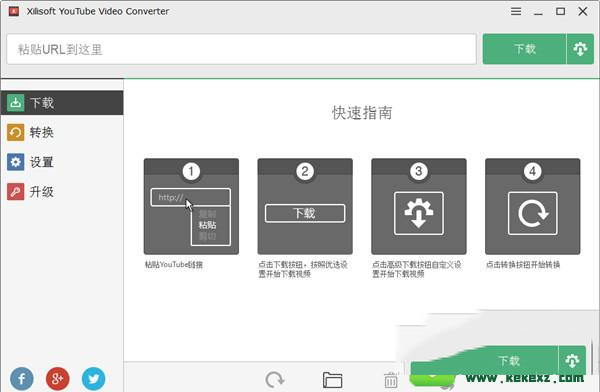Click the green 下载 button next to URL field

click(524, 49)
